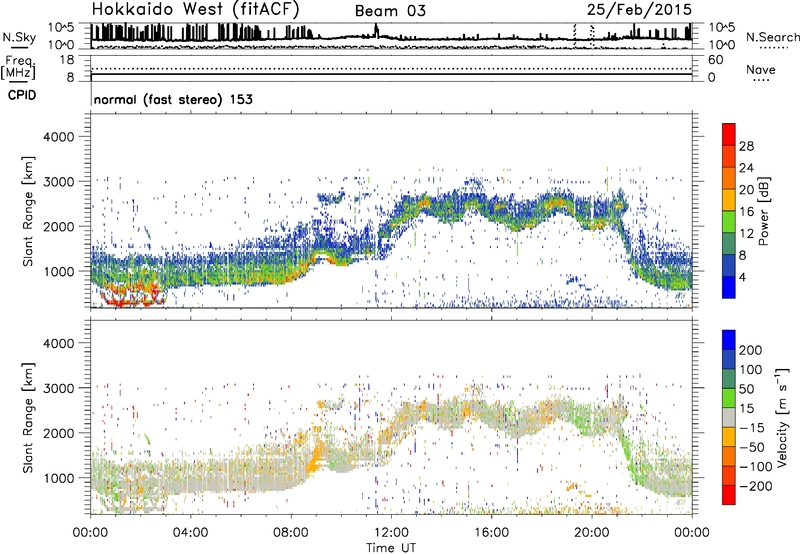Click the velocity colorbar value -200
The width and height of the screenshot is (800, 554).
pos(755,486)
